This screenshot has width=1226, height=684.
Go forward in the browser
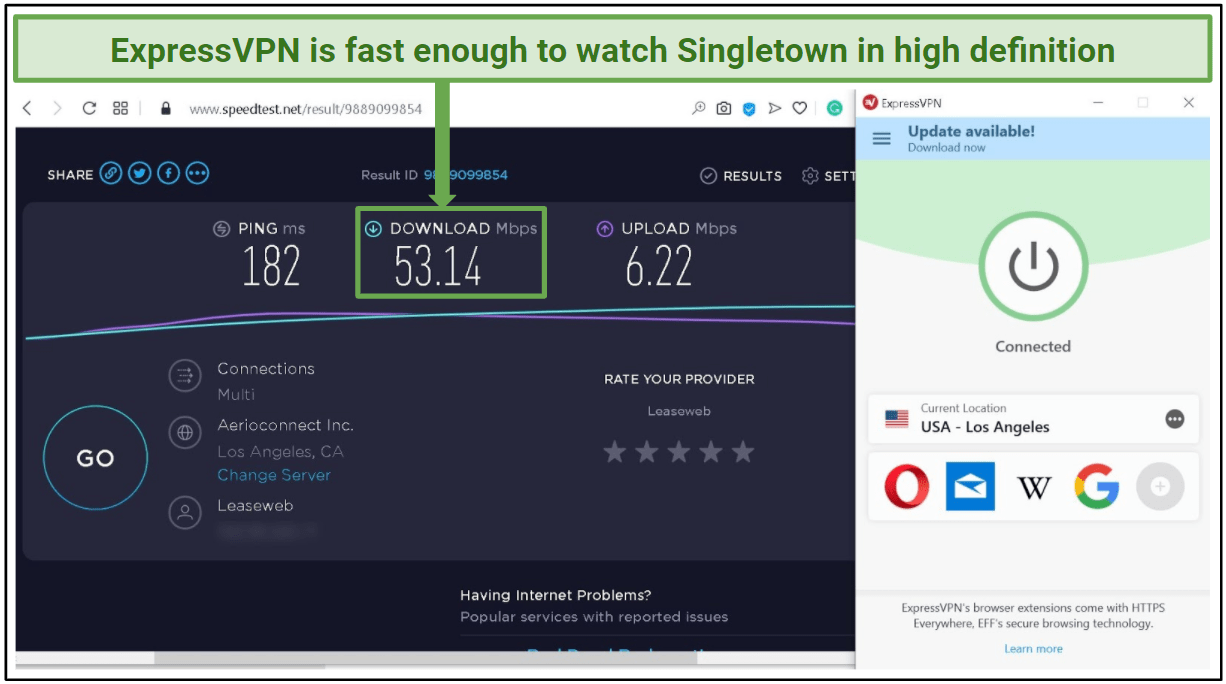57,108
